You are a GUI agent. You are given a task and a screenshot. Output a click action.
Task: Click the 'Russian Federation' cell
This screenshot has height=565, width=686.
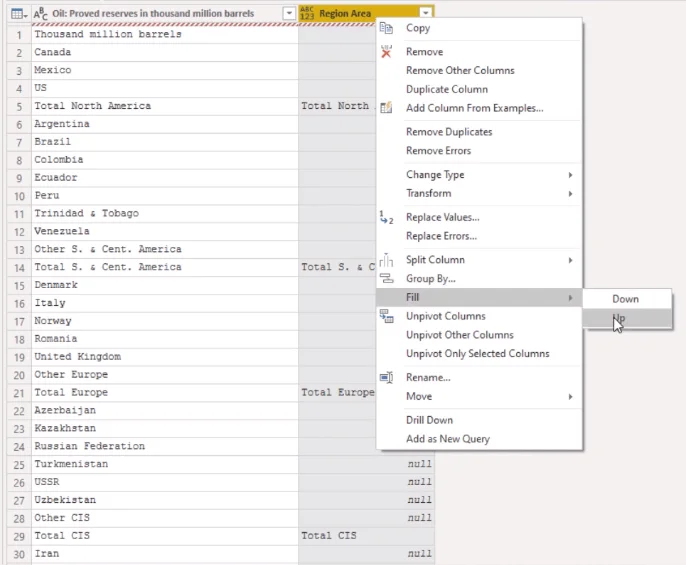click(164, 446)
